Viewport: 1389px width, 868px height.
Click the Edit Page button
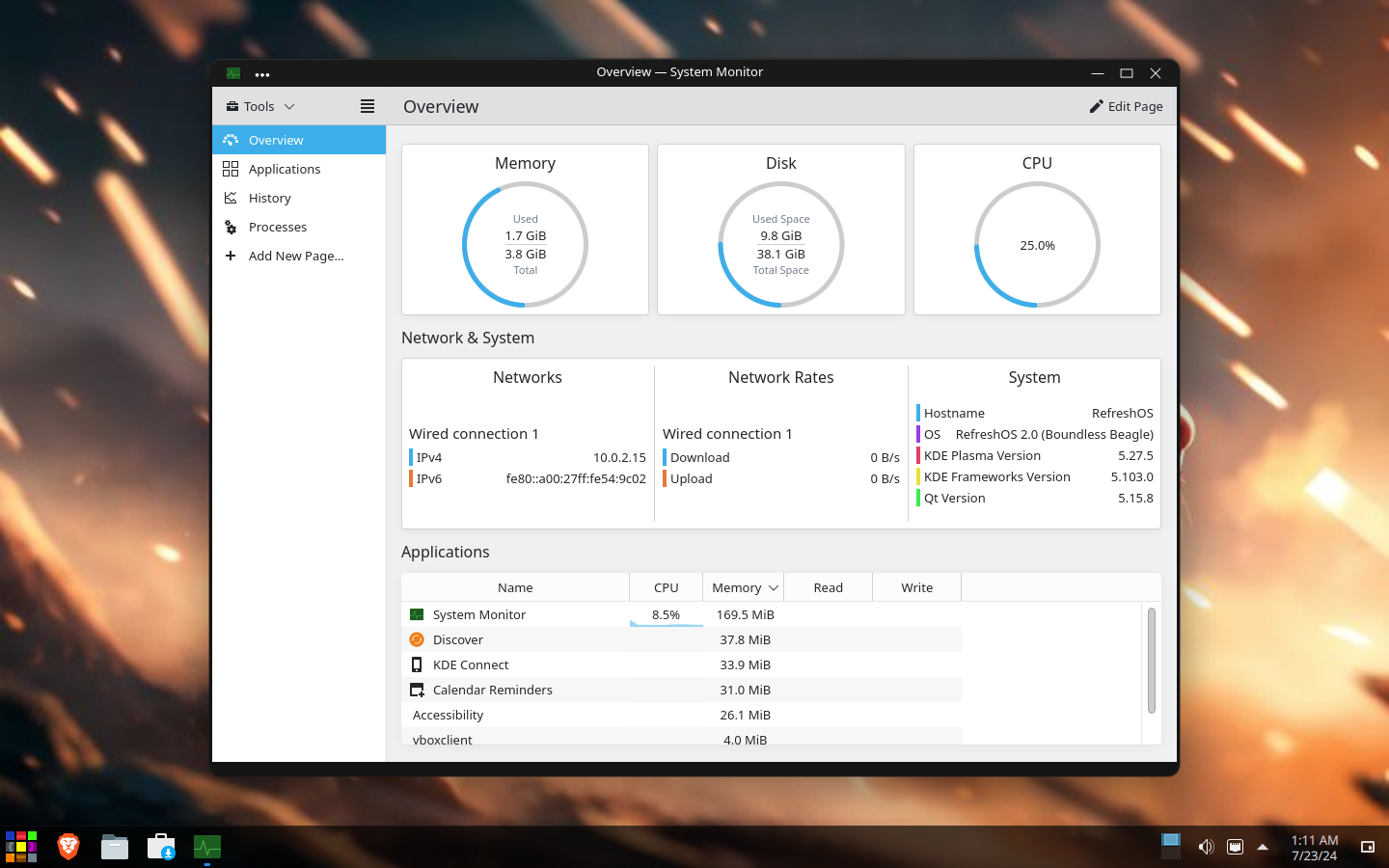tap(1126, 106)
